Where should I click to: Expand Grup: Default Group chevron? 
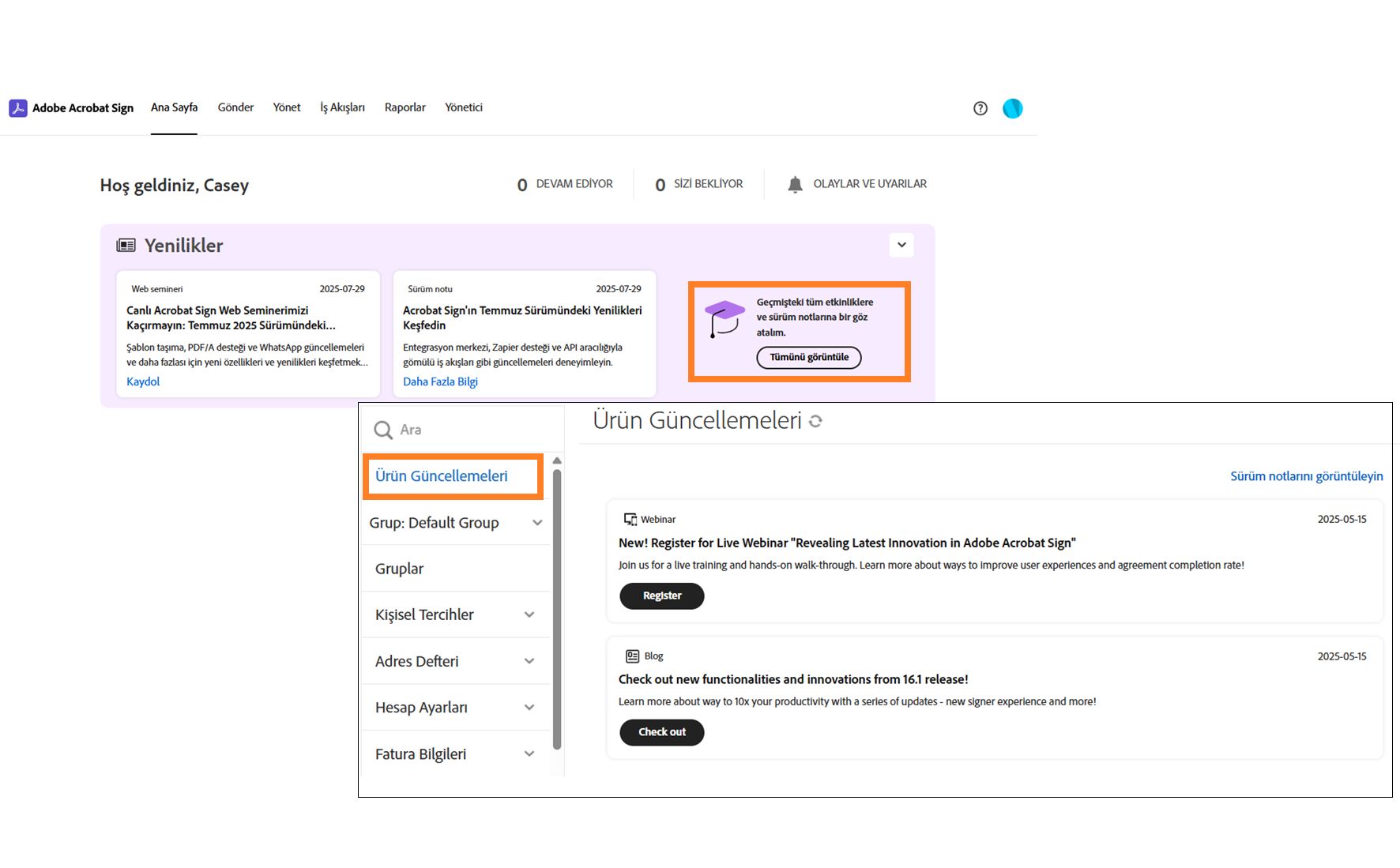coord(537,523)
